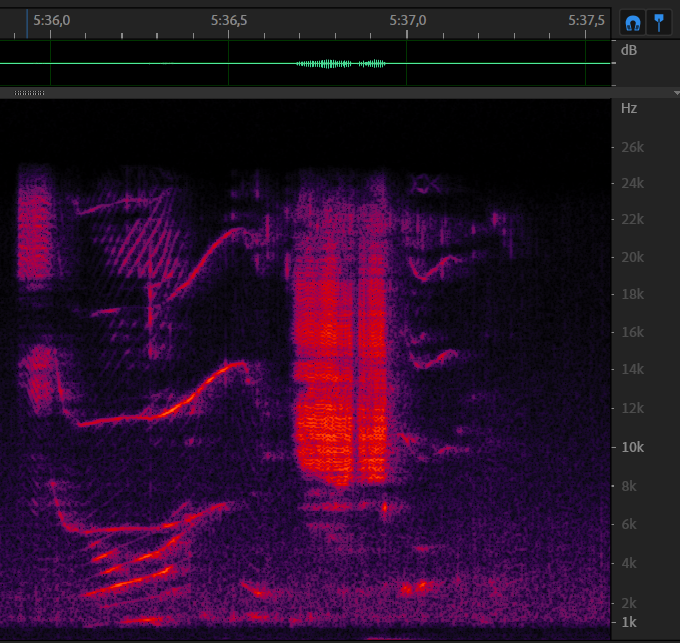Screen dimensions: 680x643
Task: Click the 12k frequency label
Action: 632,408
